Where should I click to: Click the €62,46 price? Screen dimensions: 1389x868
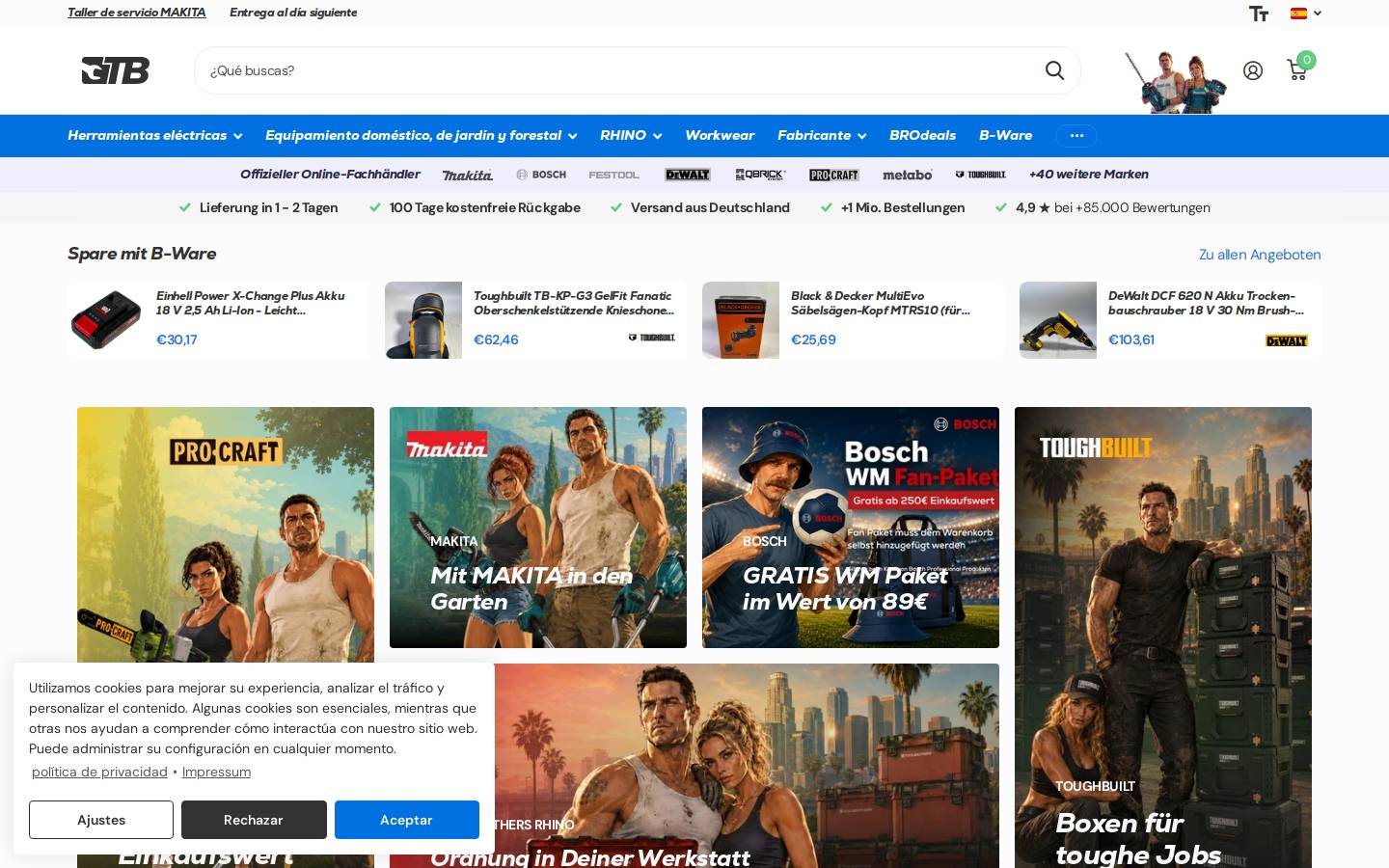click(x=496, y=339)
